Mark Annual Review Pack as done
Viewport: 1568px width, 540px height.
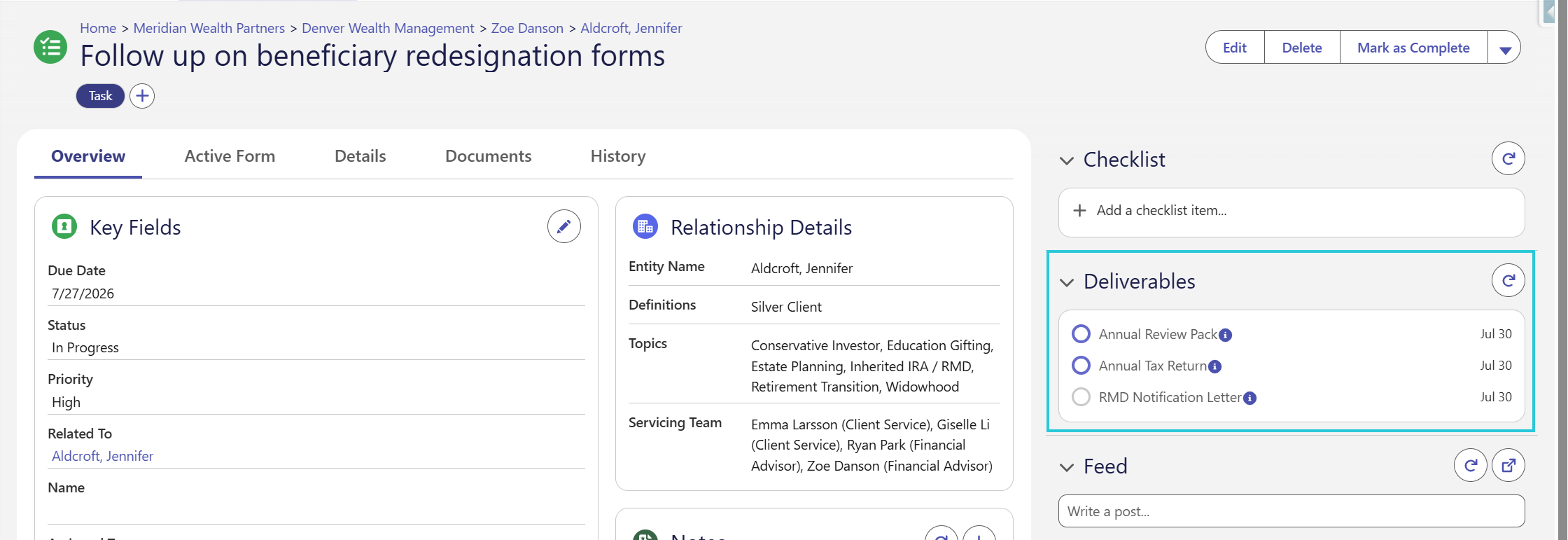click(x=1081, y=334)
